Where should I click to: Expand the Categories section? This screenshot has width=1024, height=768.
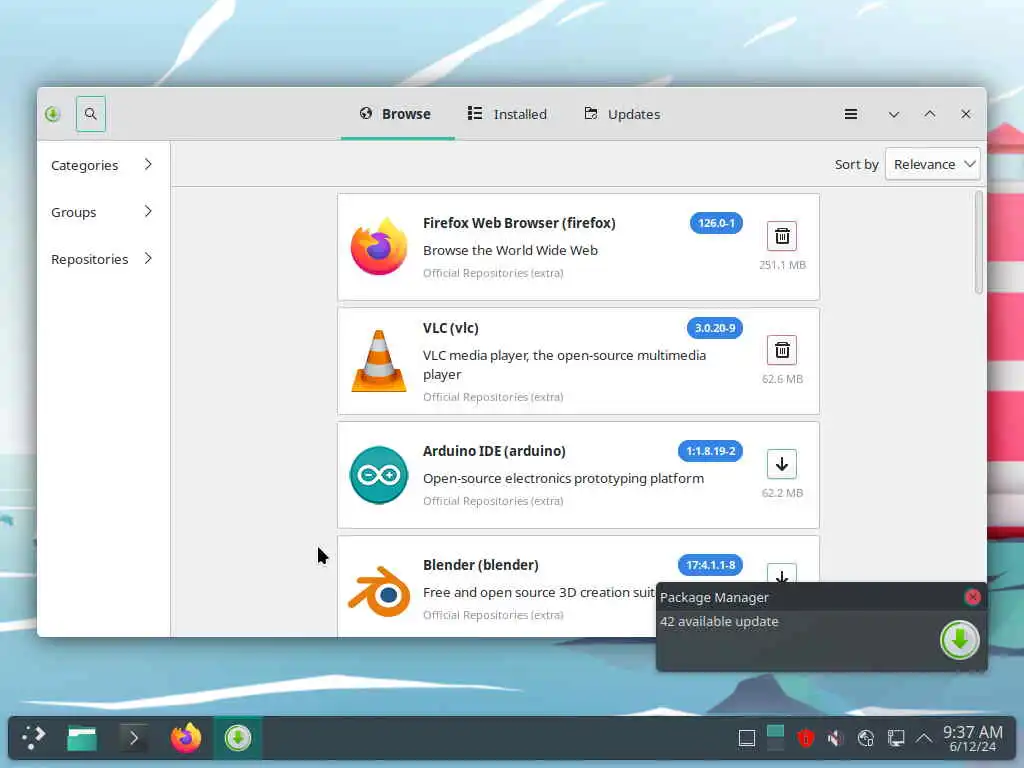pos(103,165)
